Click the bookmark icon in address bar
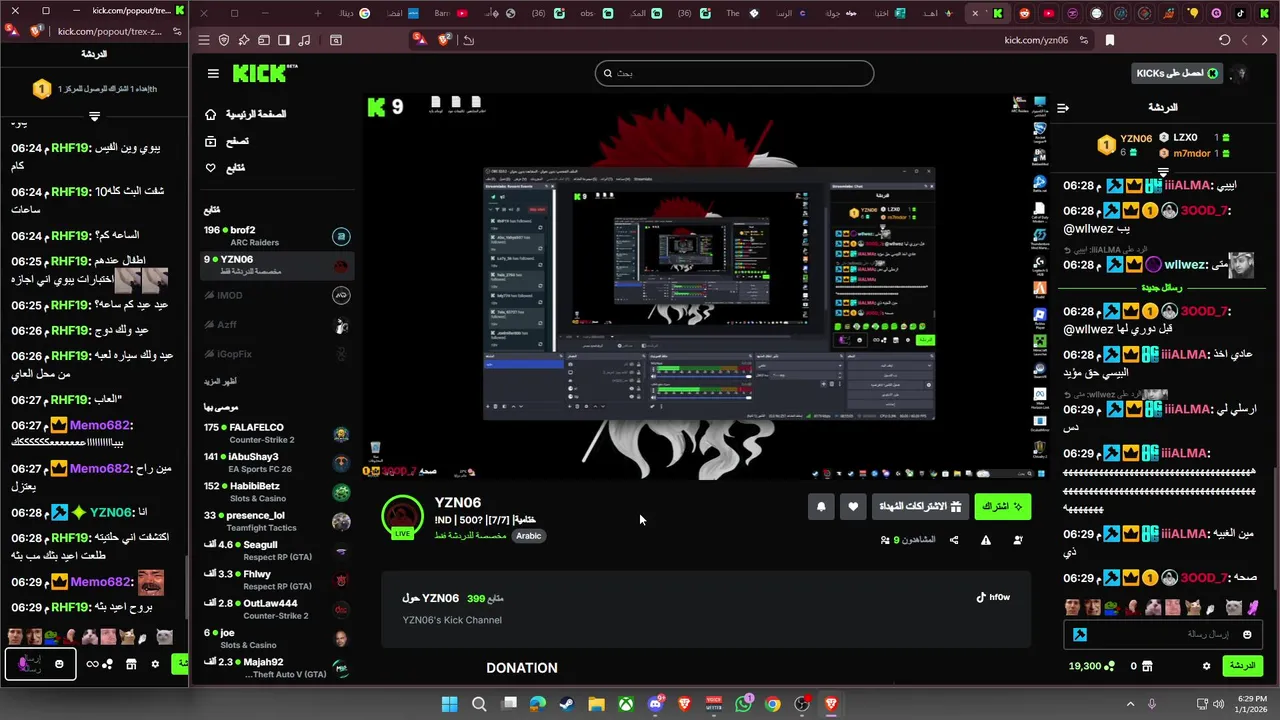 coord(1110,40)
